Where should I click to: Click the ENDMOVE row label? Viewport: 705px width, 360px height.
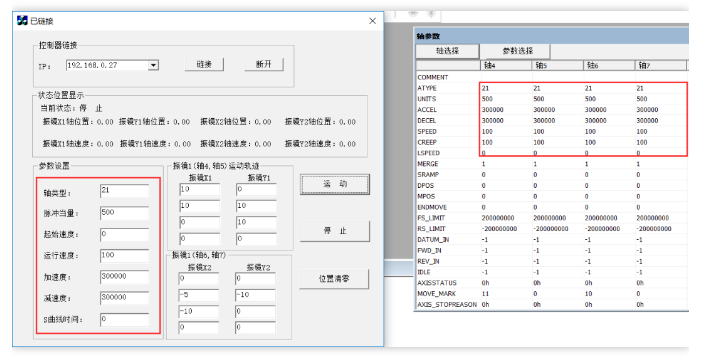pyautogui.click(x=432, y=207)
